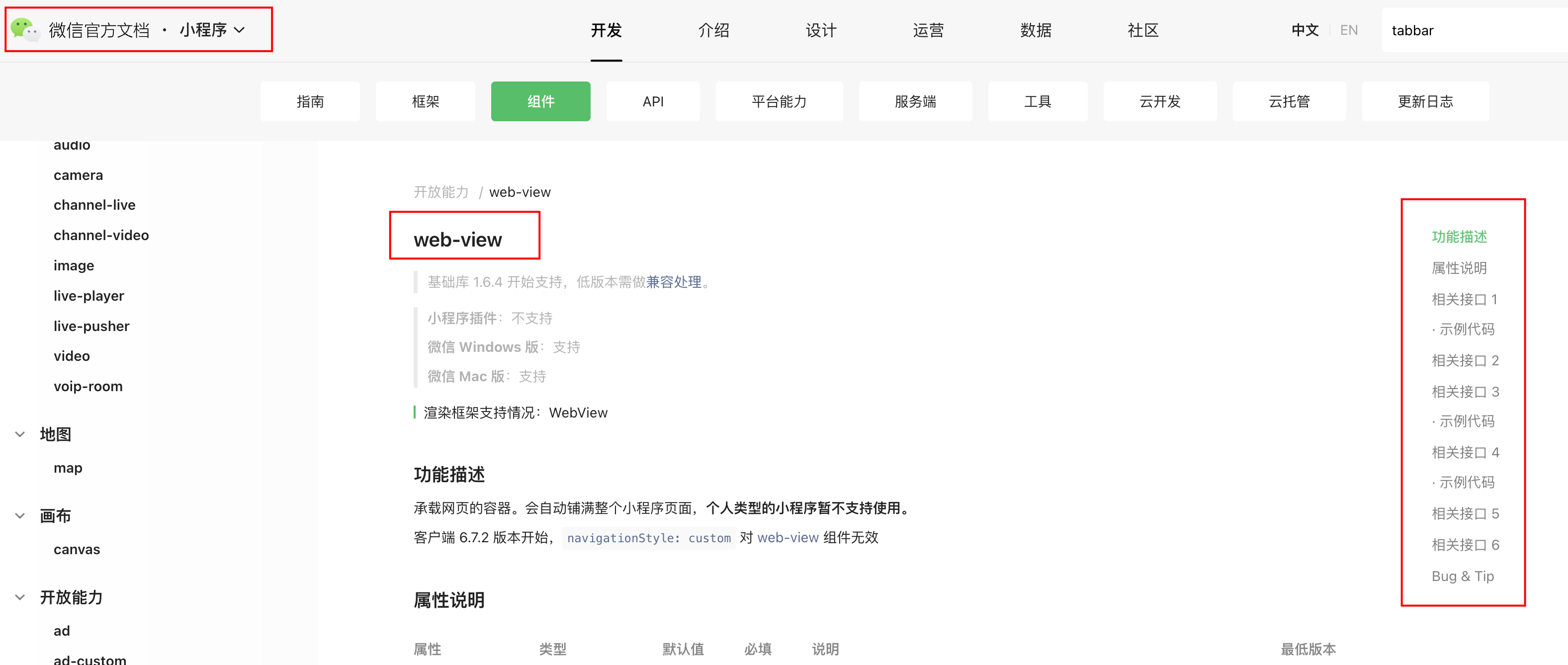Click the search field containing tabbar
This screenshot has height=665, width=1568.
[x=1473, y=30]
